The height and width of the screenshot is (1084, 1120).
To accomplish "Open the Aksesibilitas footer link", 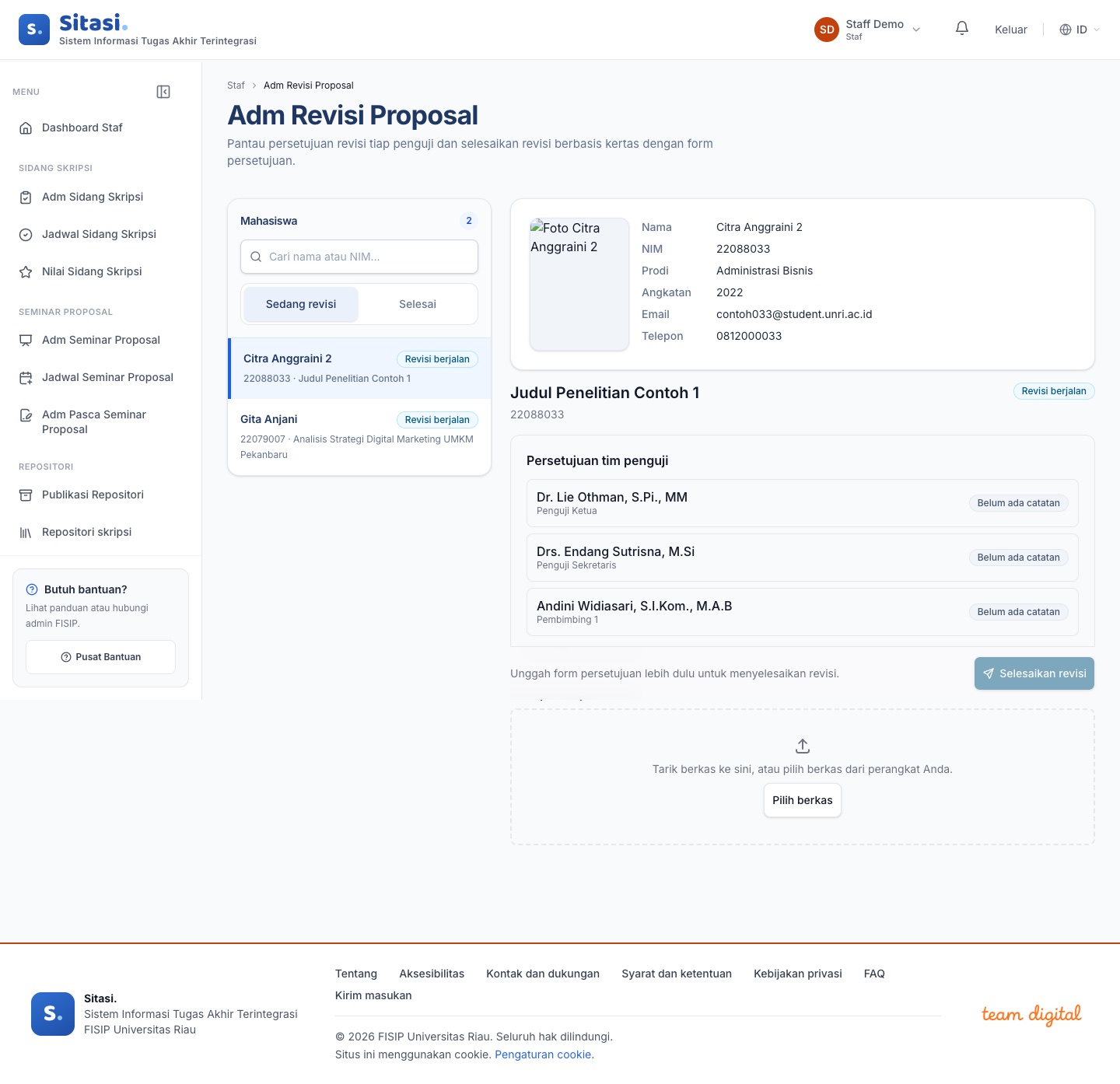I will point(432,974).
